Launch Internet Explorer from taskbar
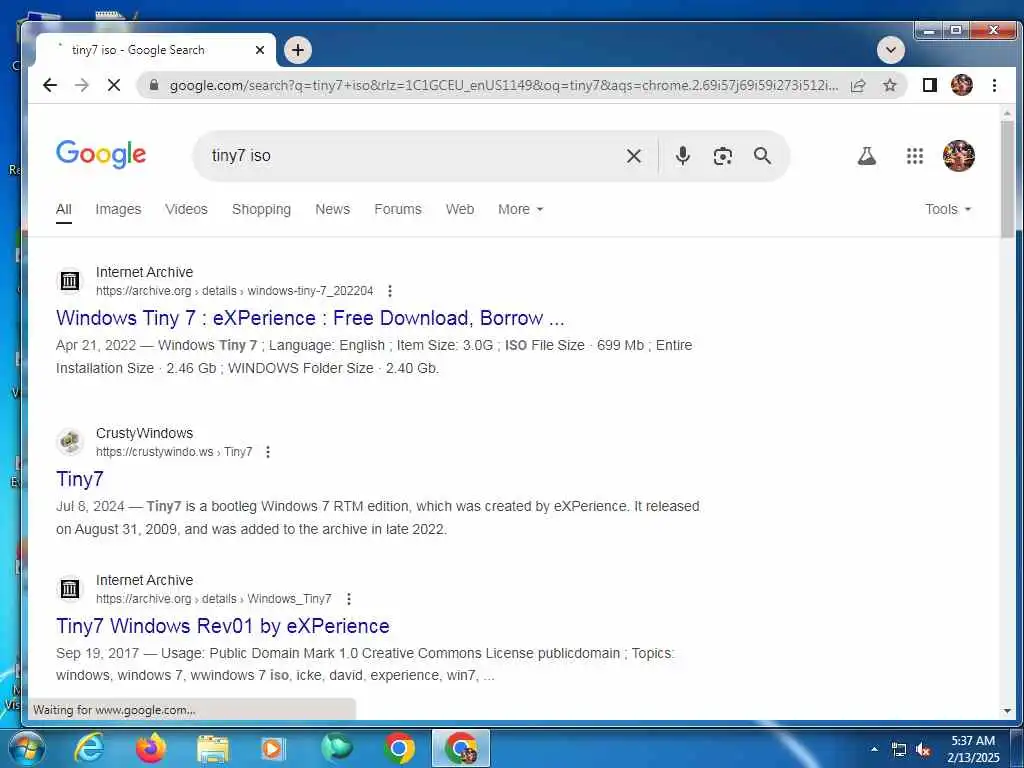1024x768 pixels. pos(89,748)
